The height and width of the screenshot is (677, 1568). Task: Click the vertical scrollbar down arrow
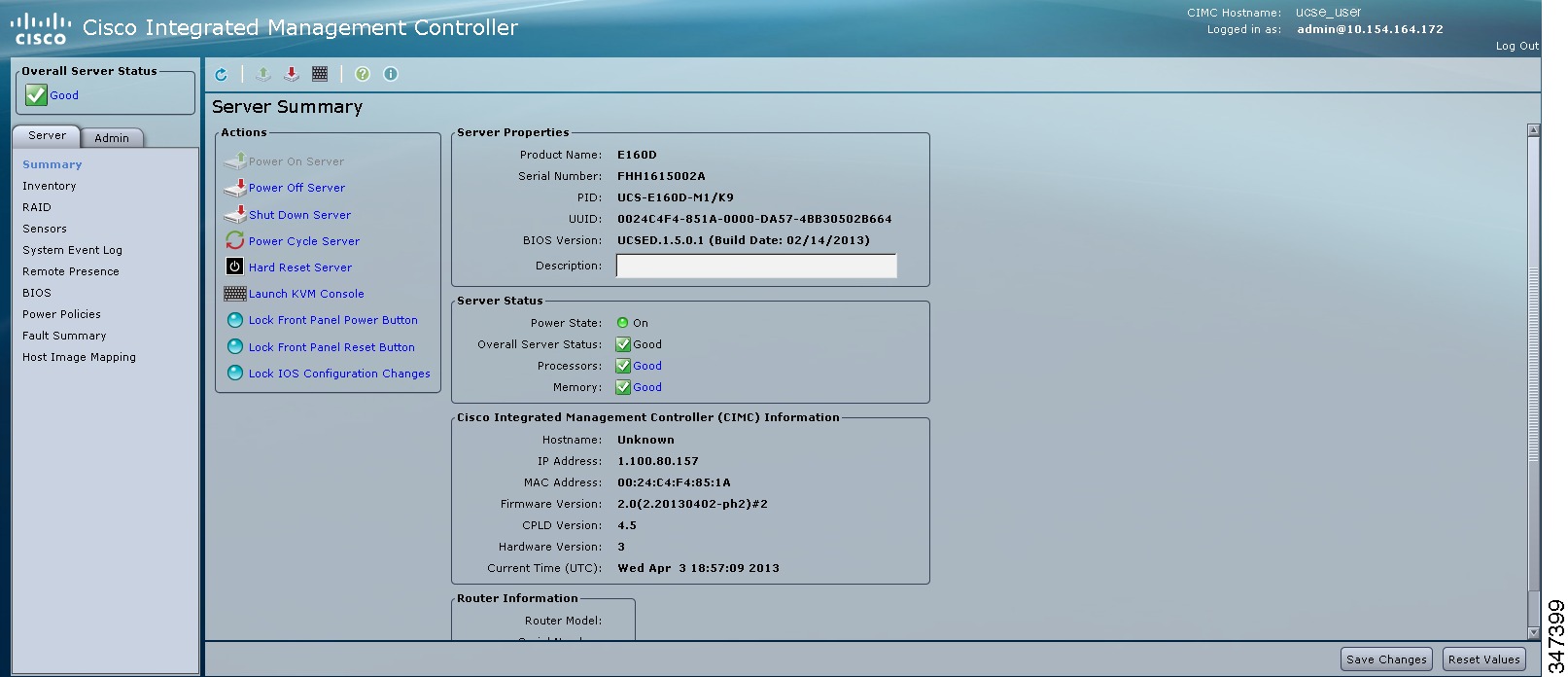[x=1534, y=632]
